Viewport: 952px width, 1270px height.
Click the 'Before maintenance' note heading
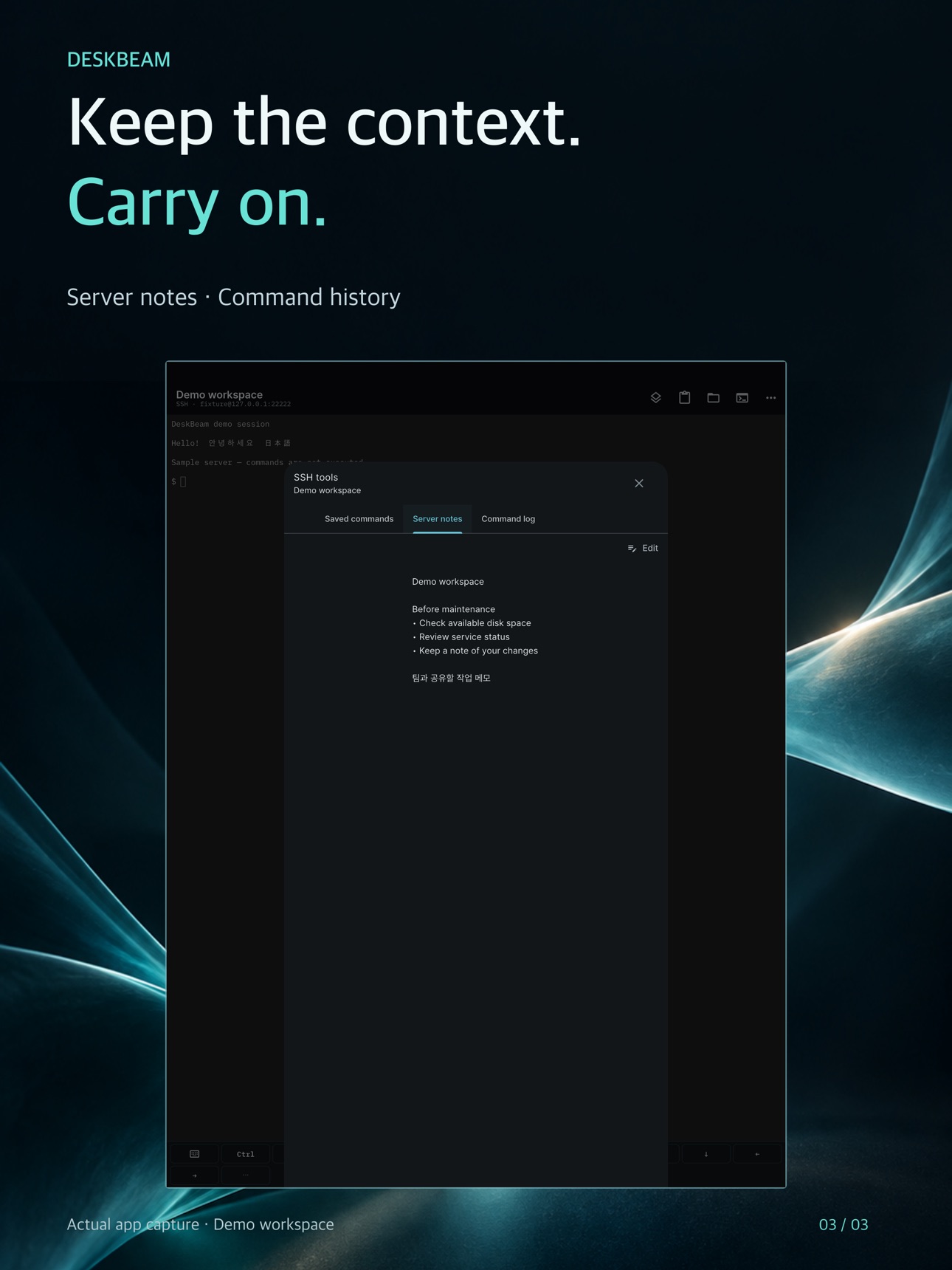coord(453,609)
